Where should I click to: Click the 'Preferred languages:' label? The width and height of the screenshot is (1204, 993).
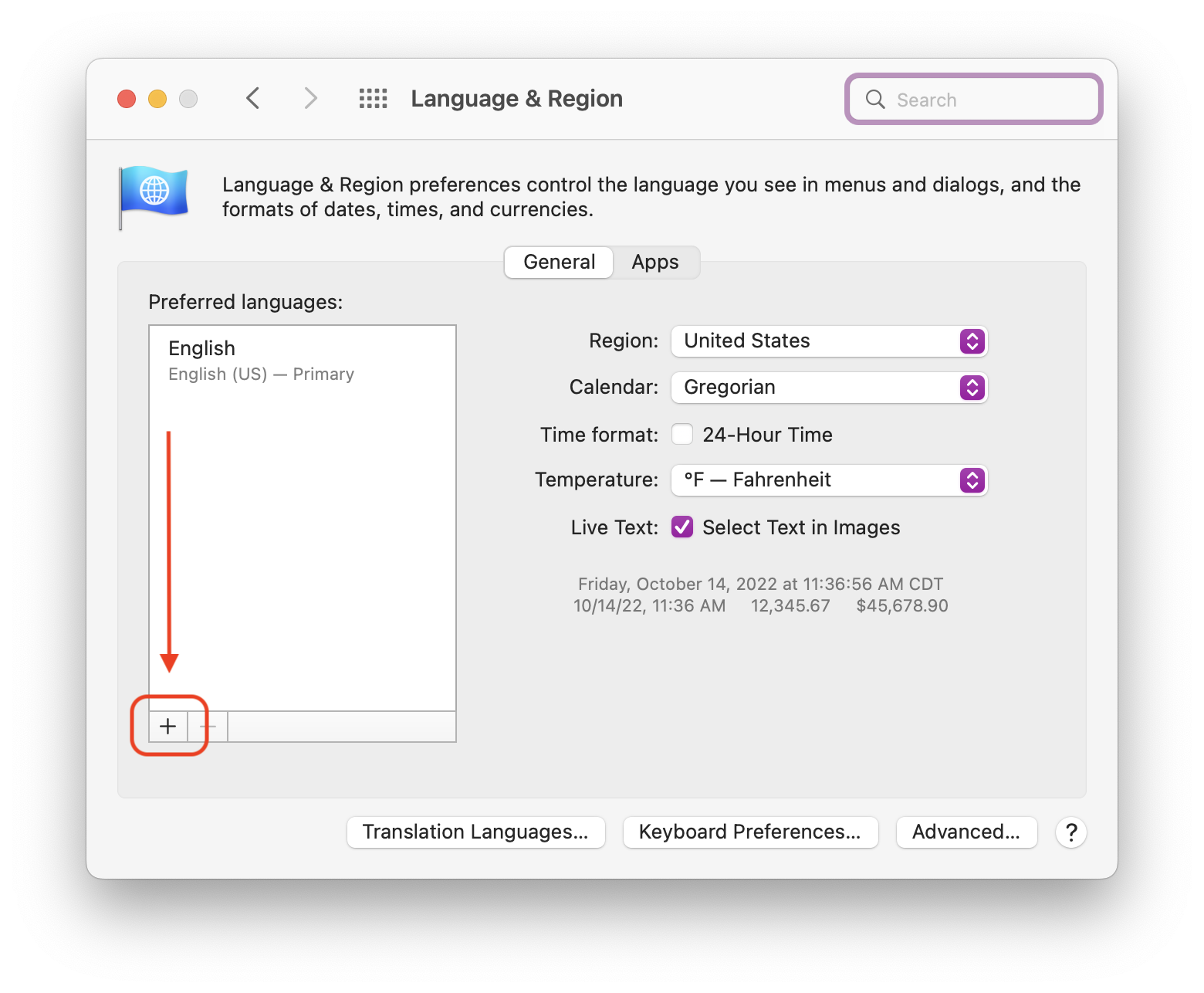point(245,302)
